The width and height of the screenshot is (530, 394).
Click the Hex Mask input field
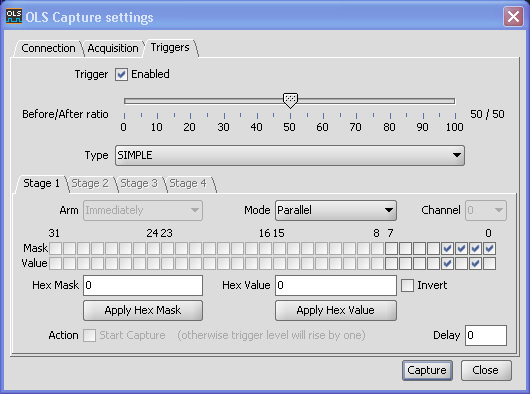pos(143,285)
